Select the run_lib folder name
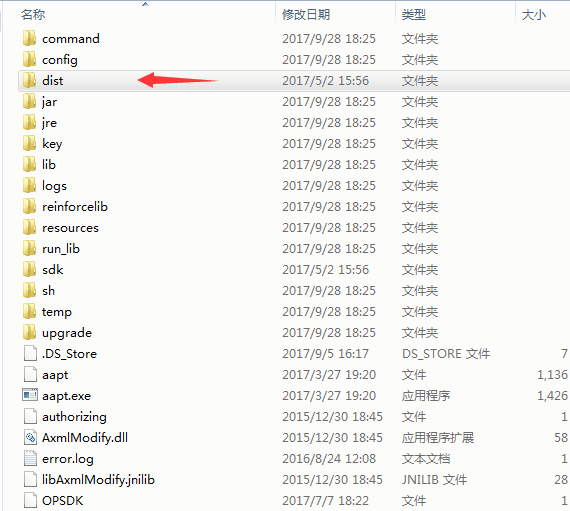 click(x=61, y=249)
